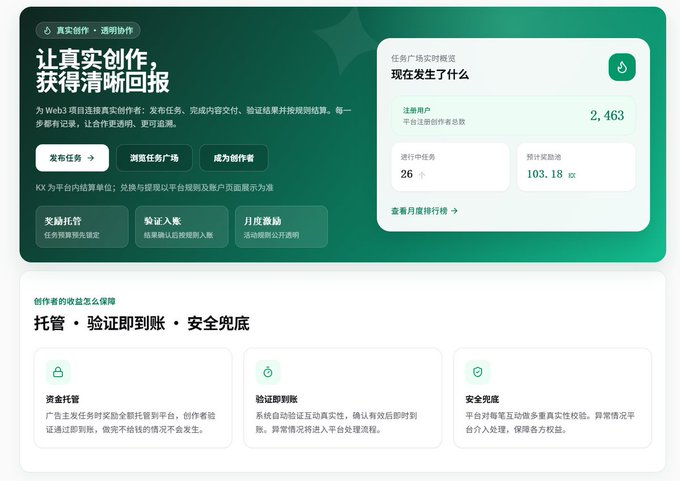Click the 发布任务 button
680x481 pixels.
72,158
